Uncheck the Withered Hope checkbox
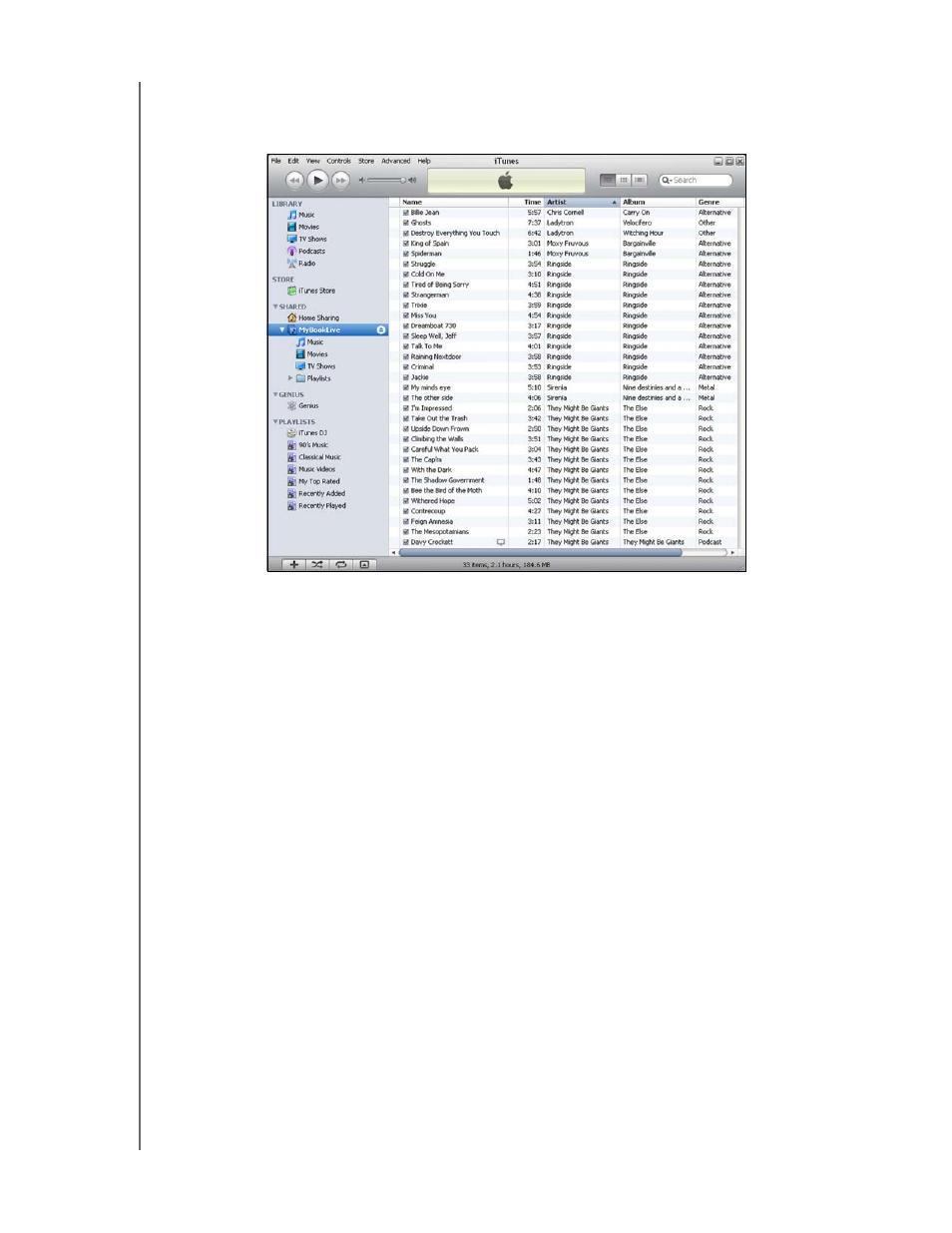 (406, 501)
